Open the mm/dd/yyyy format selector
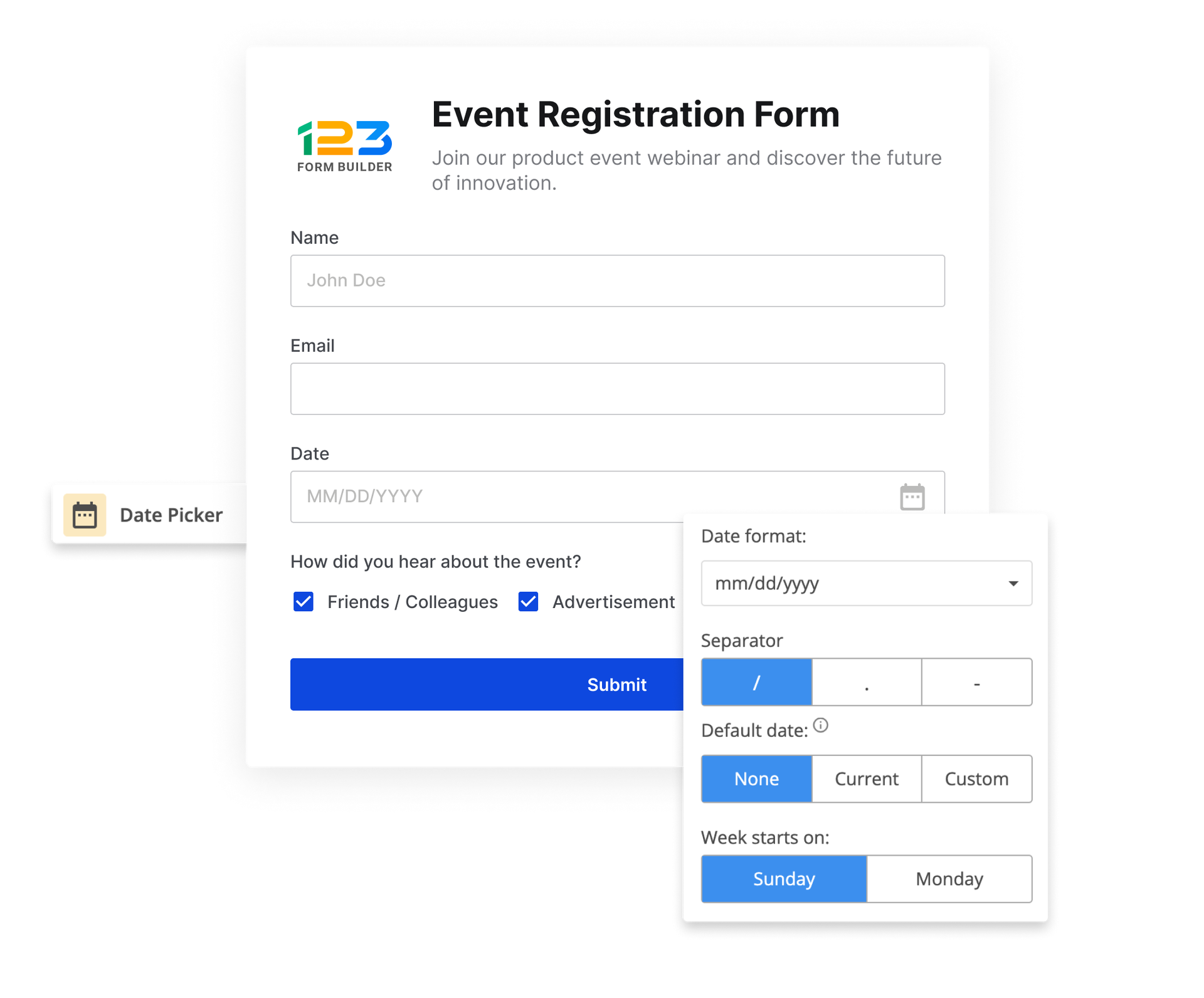Screen dimensions: 1204x998 865,583
